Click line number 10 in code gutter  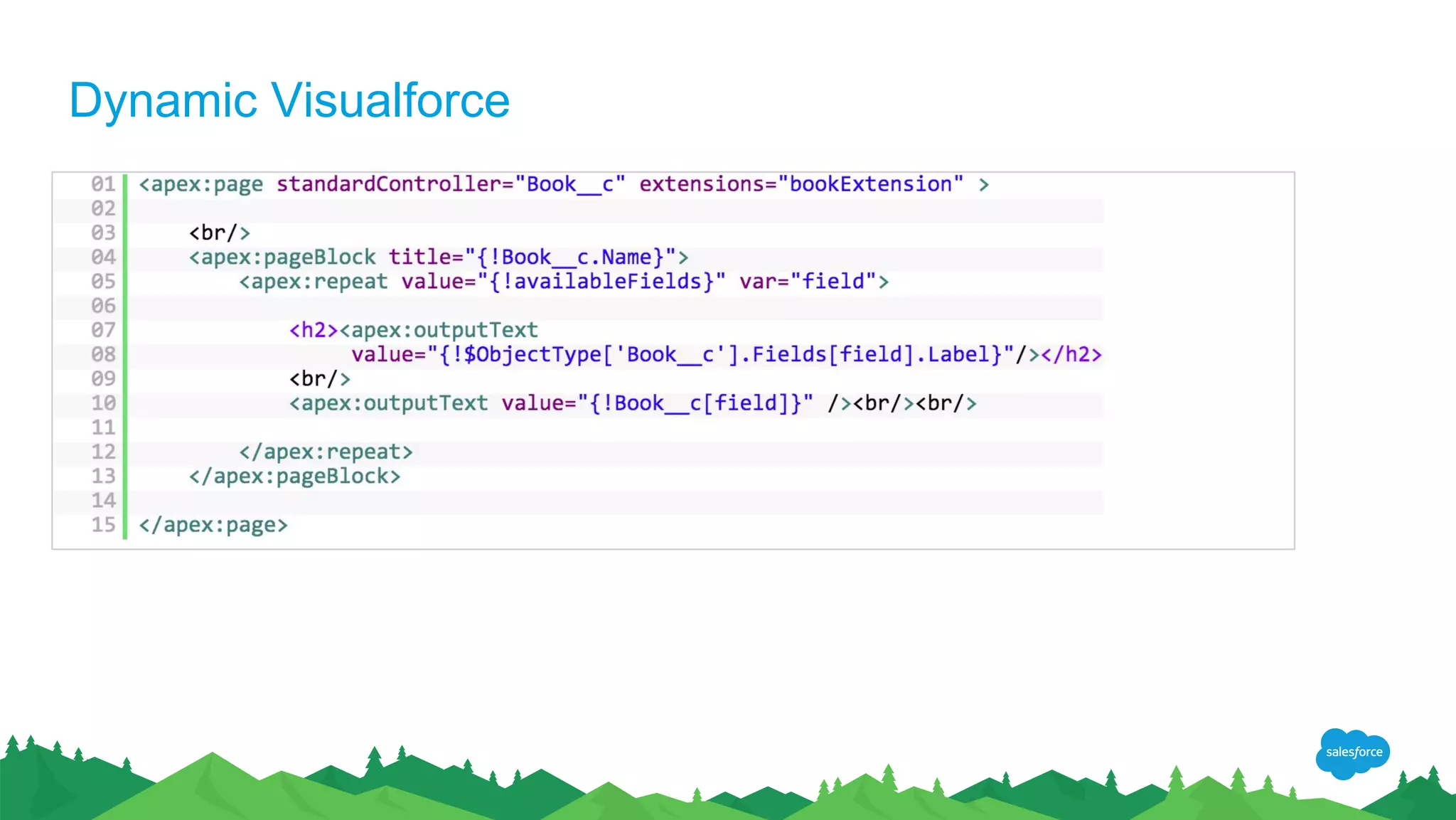point(103,403)
